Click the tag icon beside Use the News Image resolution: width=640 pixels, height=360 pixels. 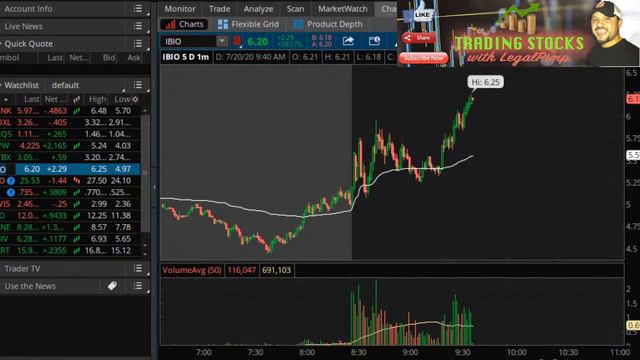coord(112,286)
